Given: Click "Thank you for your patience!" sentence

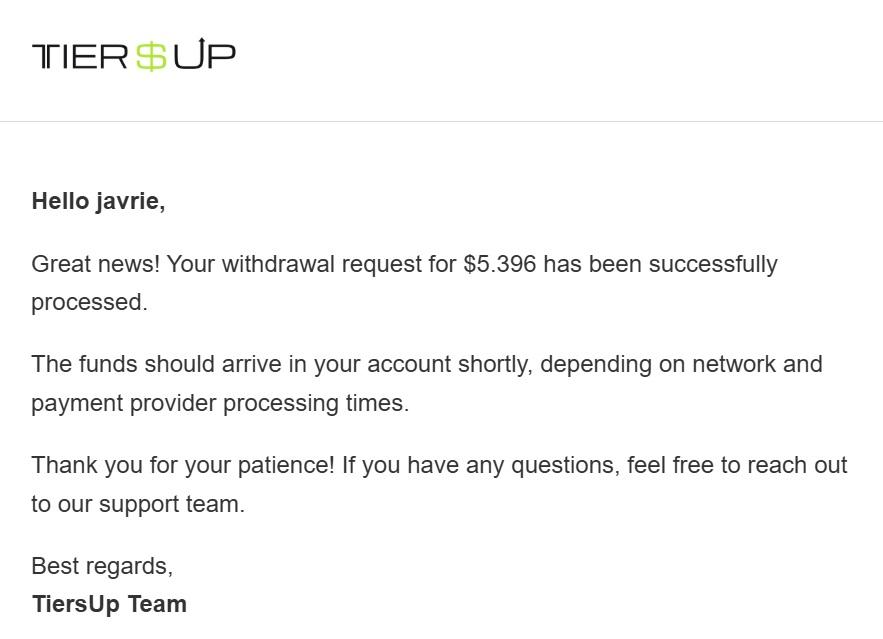Looking at the screenshot, I should [x=183, y=466].
